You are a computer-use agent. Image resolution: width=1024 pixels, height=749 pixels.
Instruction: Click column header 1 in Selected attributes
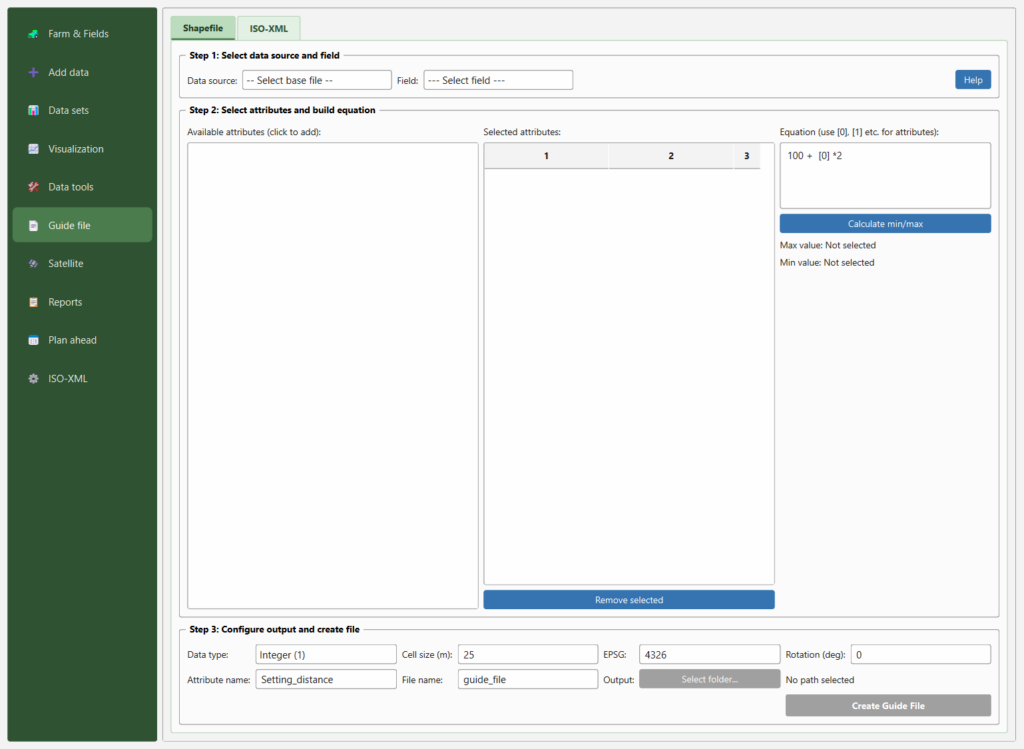(x=546, y=156)
